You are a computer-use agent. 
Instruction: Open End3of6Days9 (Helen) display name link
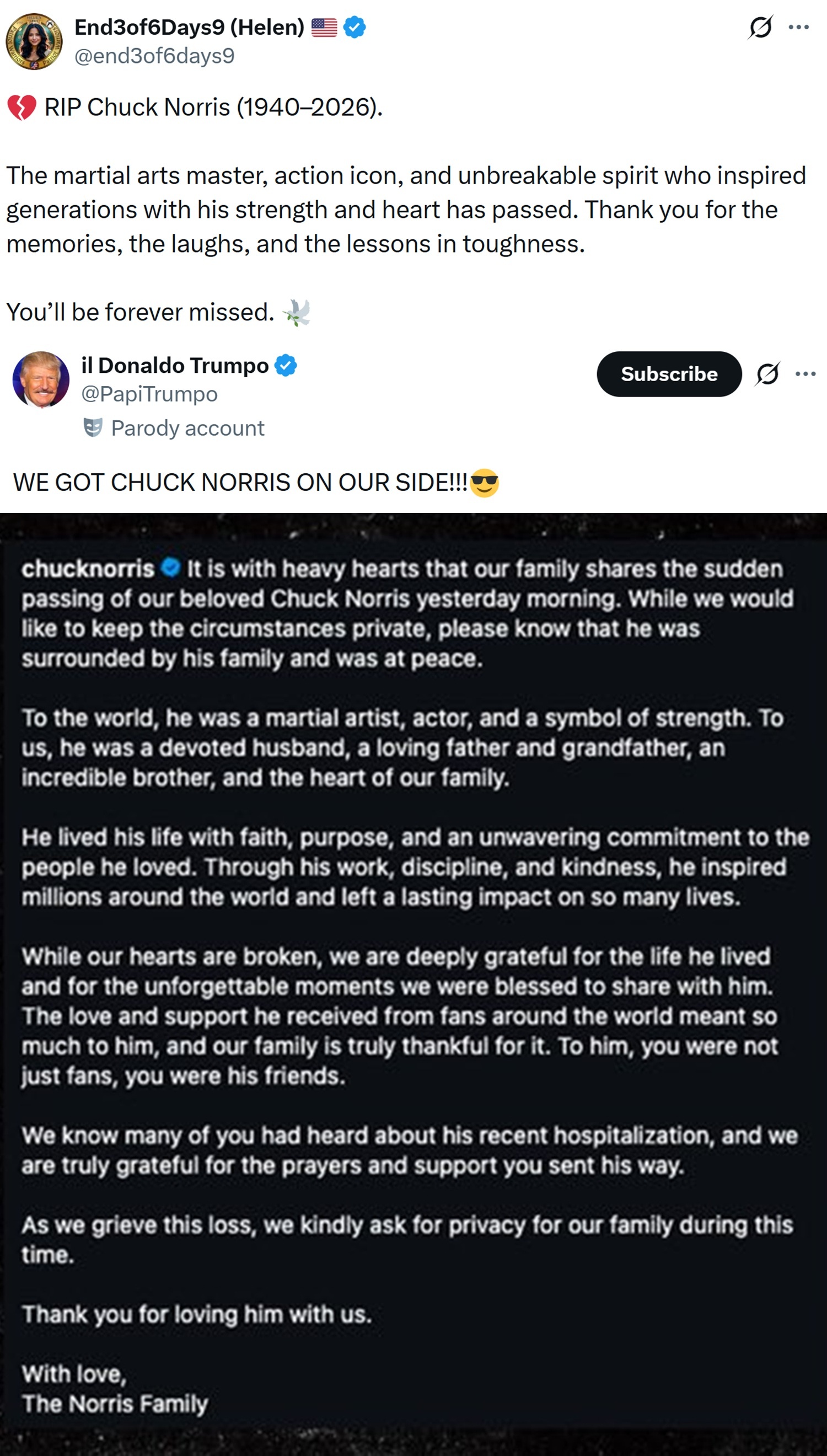click(190, 26)
